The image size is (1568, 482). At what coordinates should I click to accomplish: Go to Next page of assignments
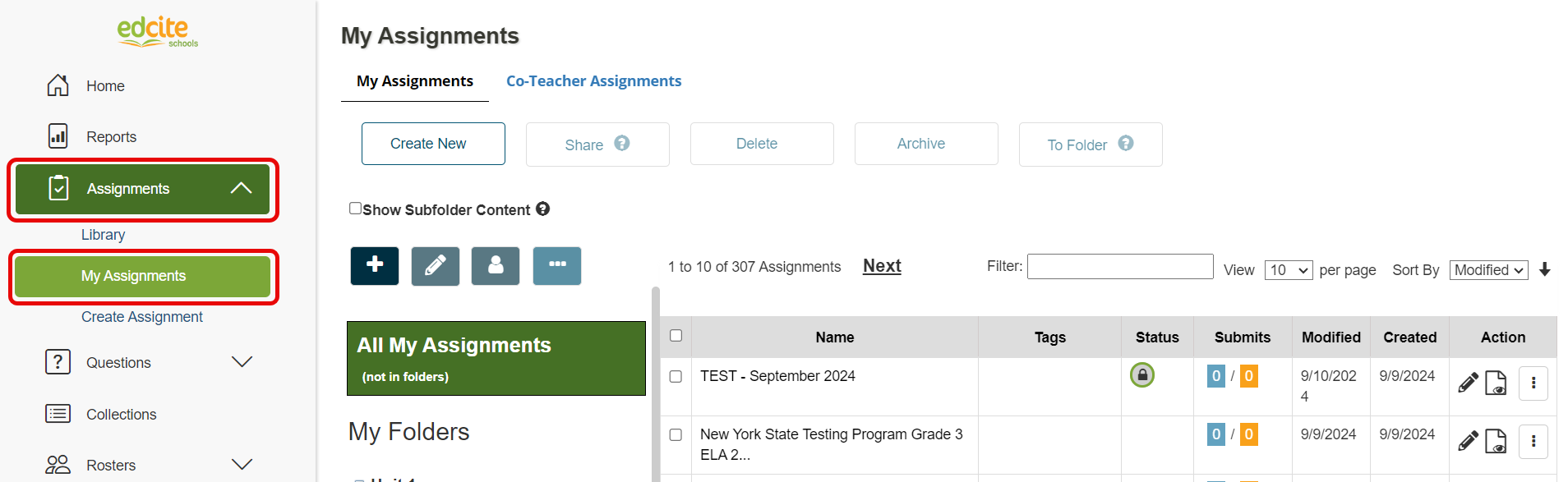(882, 266)
